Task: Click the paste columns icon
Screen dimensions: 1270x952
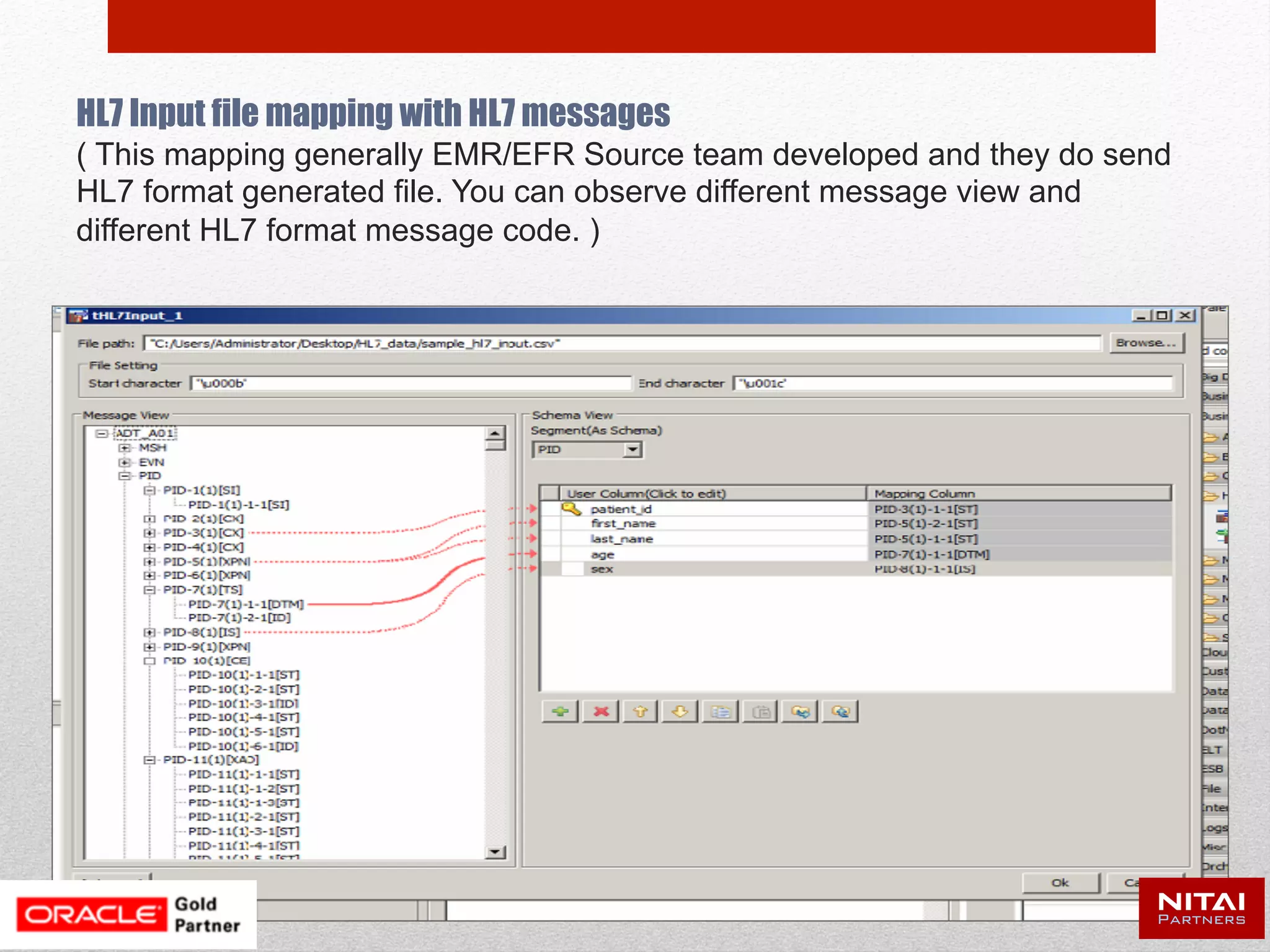Action: tap(760, 712)
